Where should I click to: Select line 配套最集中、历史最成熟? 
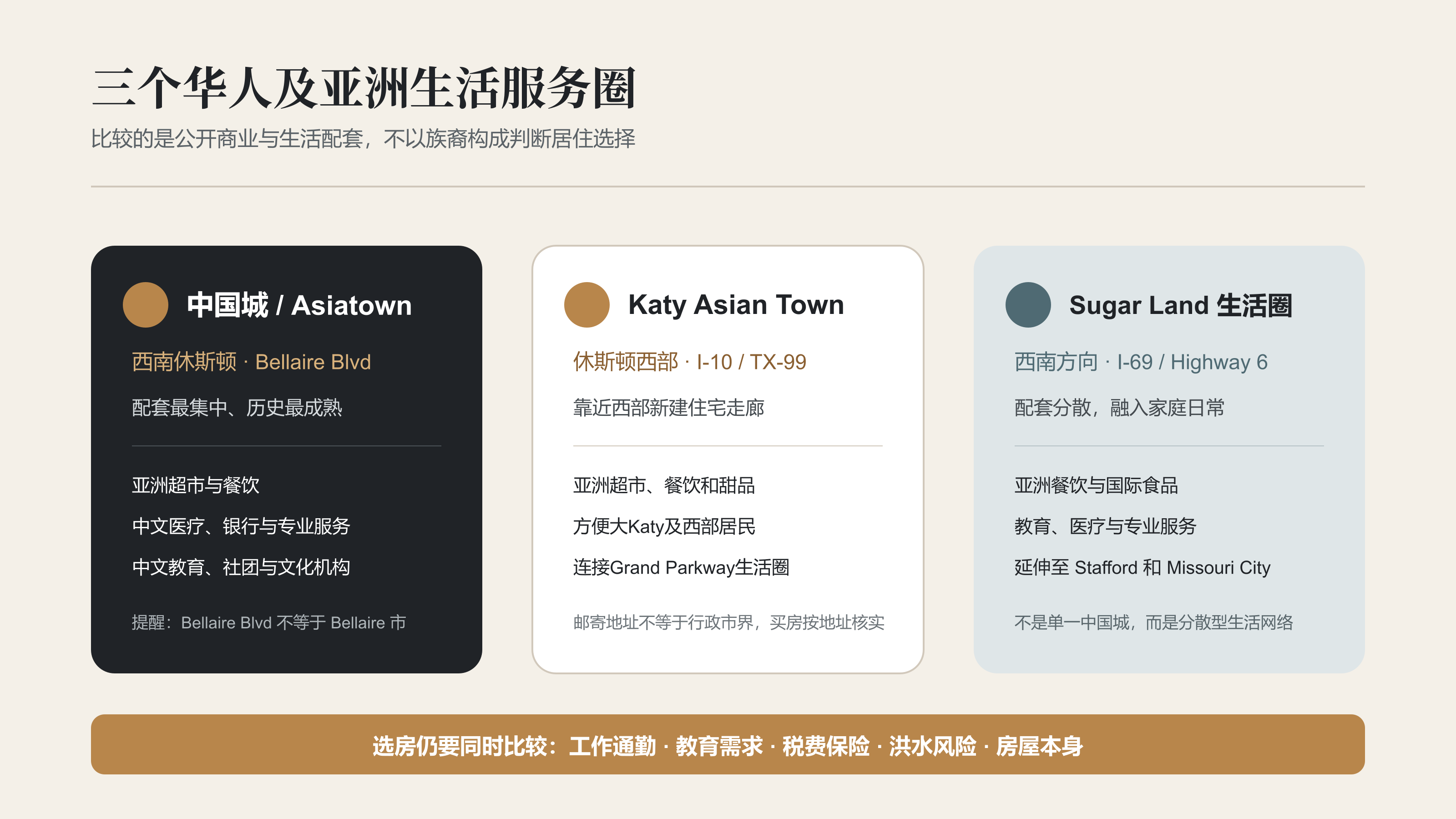pyautogui.click(x=237, y=408)
